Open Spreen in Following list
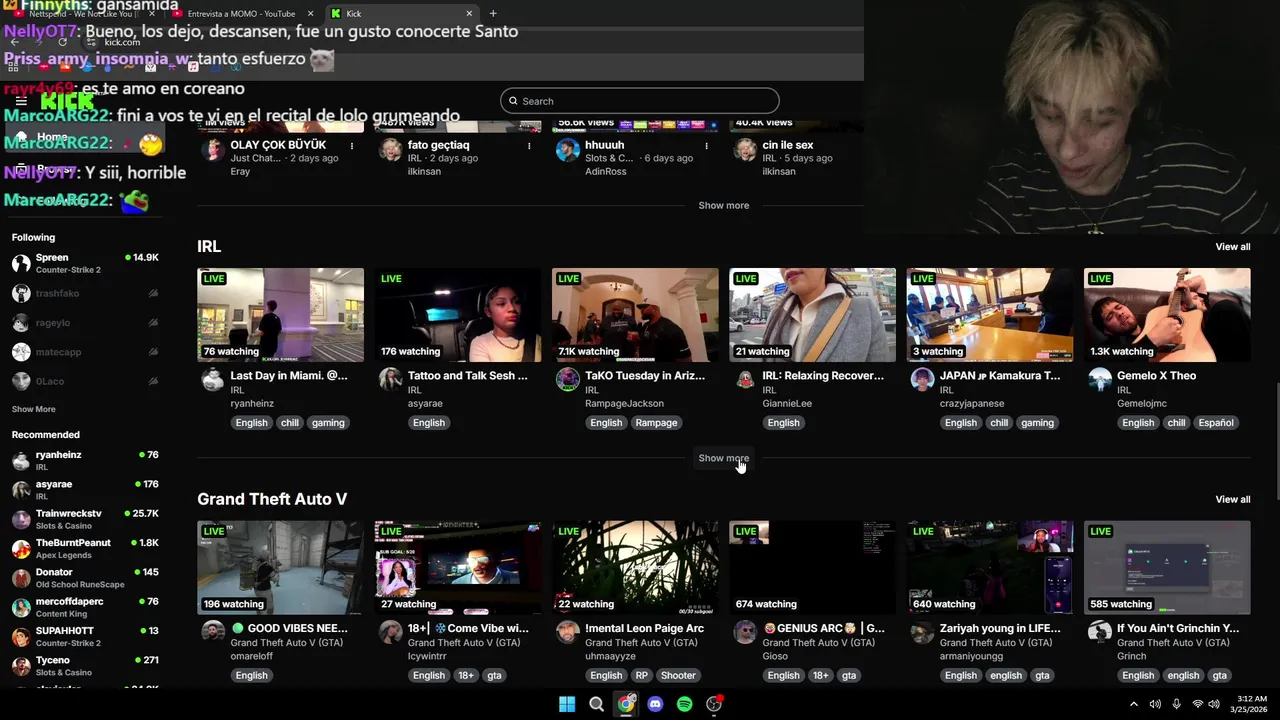 click(x=85, y=263)
